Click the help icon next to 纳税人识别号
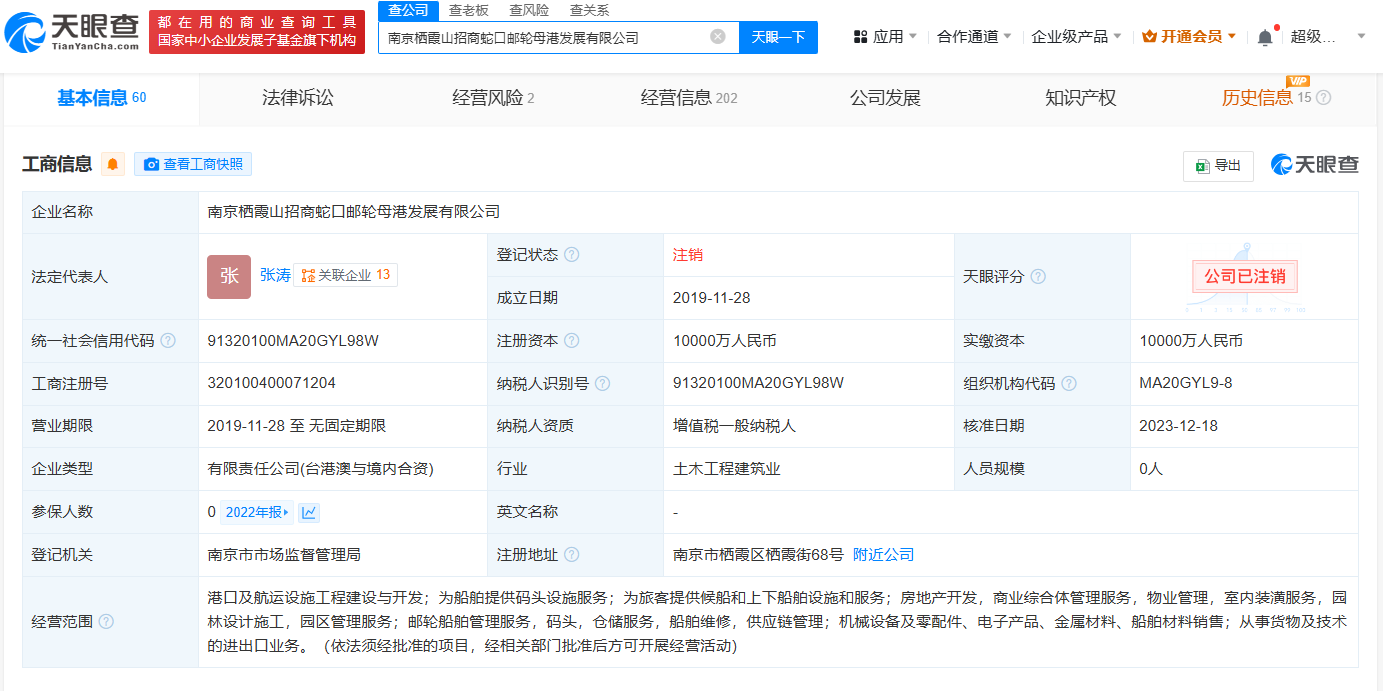Viewport: 1383px width, 691px height. pos(602,384)
